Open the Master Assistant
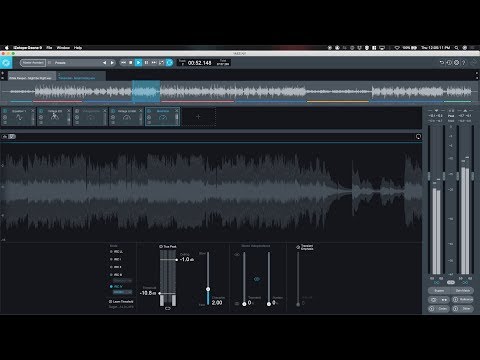Image resolution: width=480 pixels, height=360 pixels. point(33,63)
